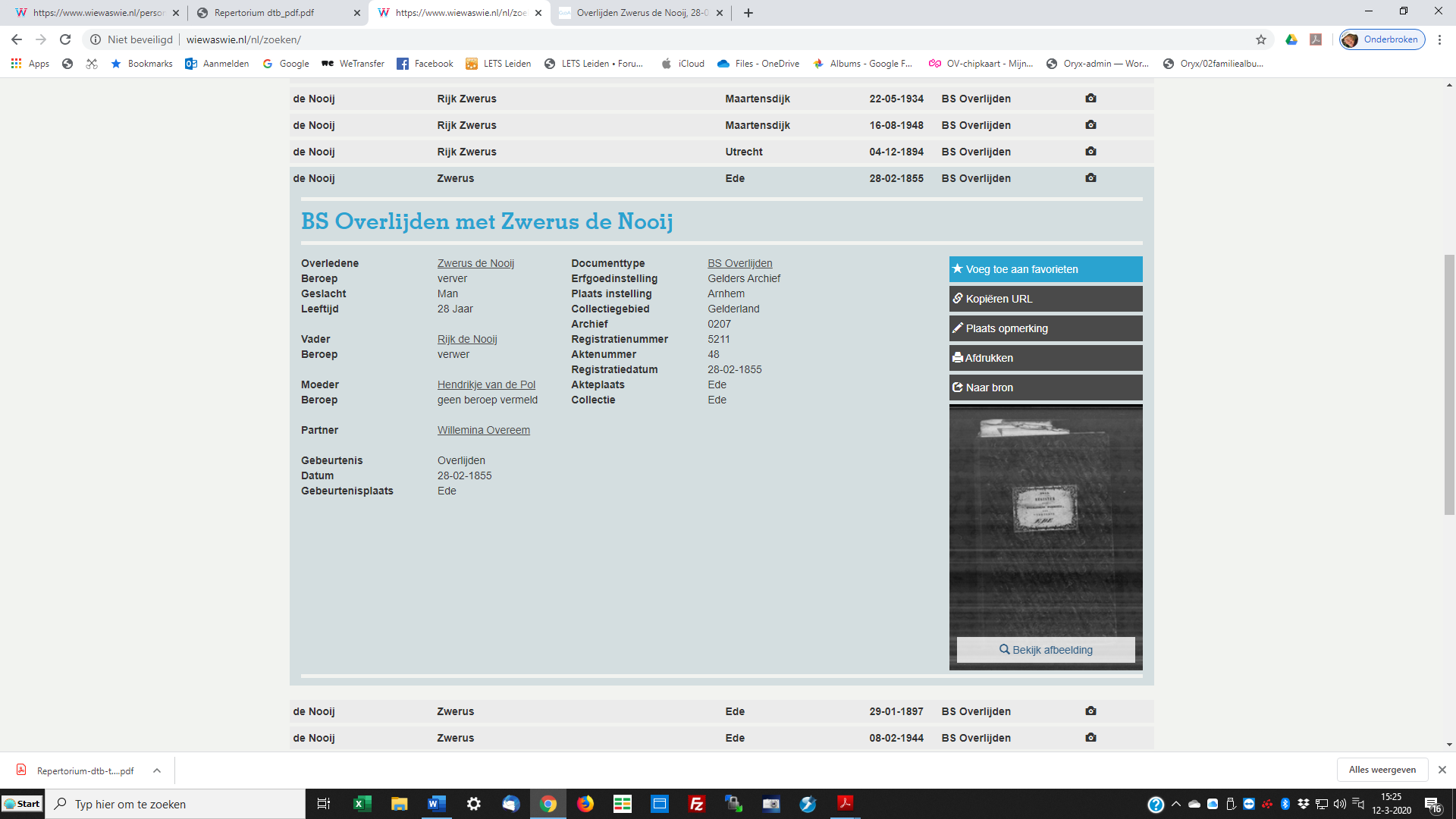Open the Google Drive extension icon
Screen dimensions: 1456x819
pos(1291,39)
